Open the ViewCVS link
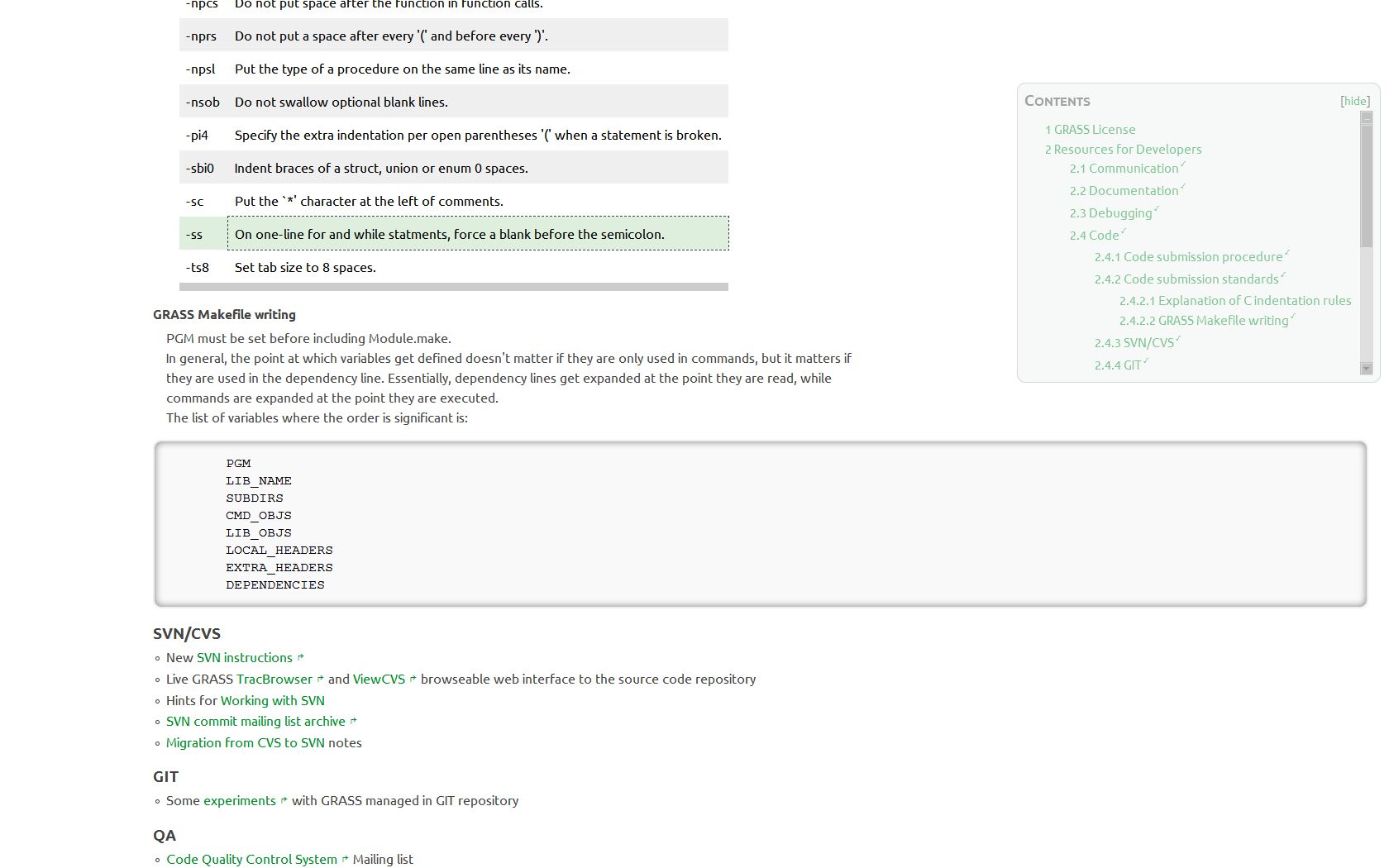The height and width of the screenshot is (868, 1389). 379,680
